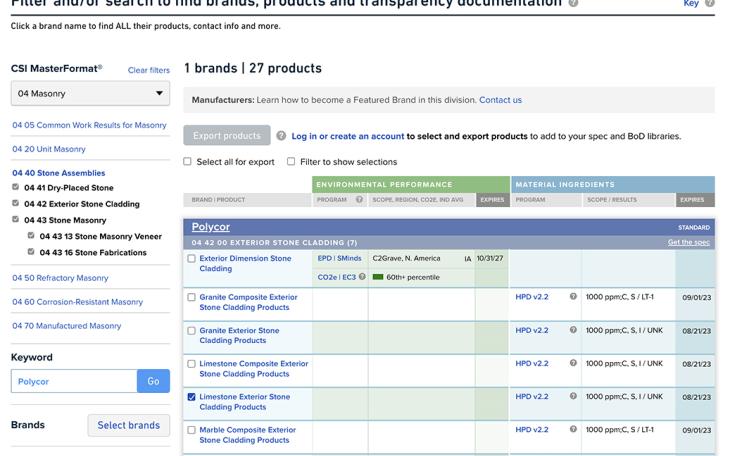This screenshot has height=456, width=730.
Task: Expand 04 50 Refractory Masonry section
Action: pyautogui.click(x=60, y=278)
